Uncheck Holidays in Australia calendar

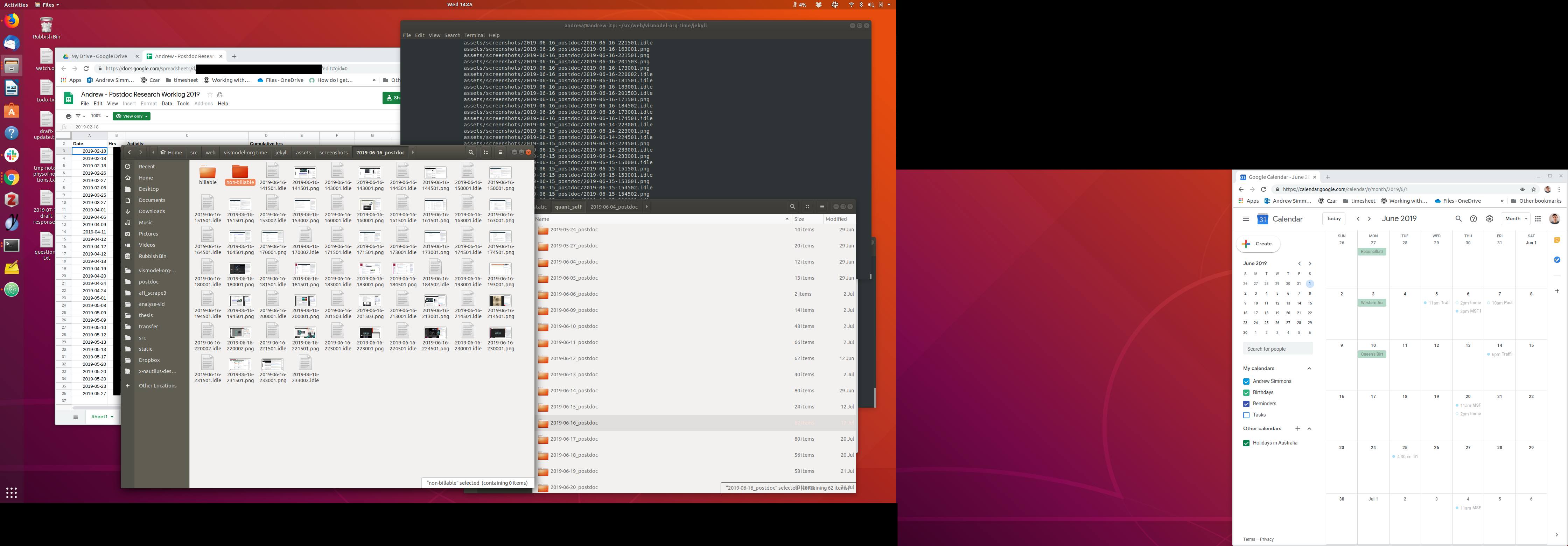coord(1246,443)
